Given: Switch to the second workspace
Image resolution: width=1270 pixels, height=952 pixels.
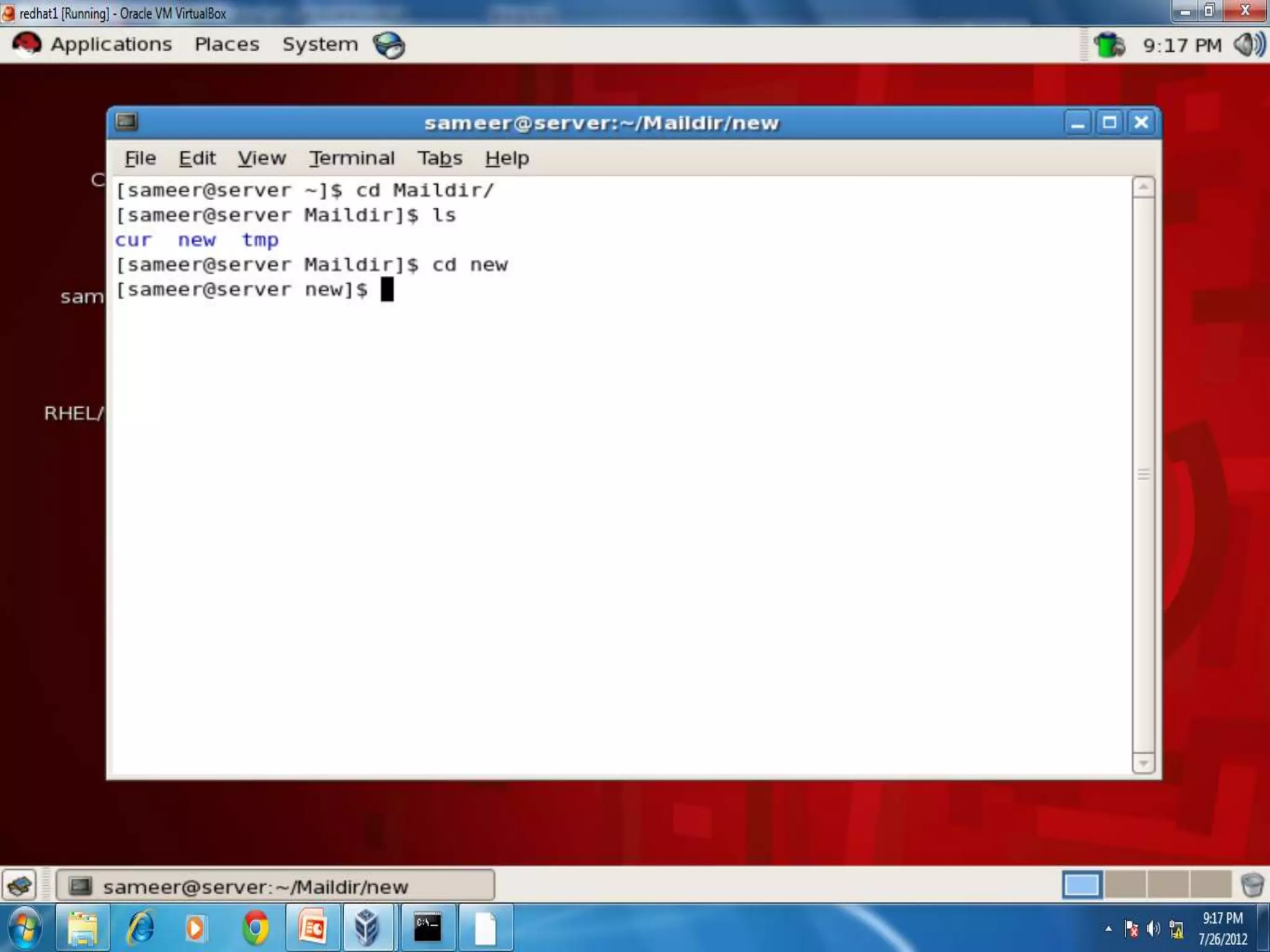Looking at the screenshot, I should point(1125,885).
